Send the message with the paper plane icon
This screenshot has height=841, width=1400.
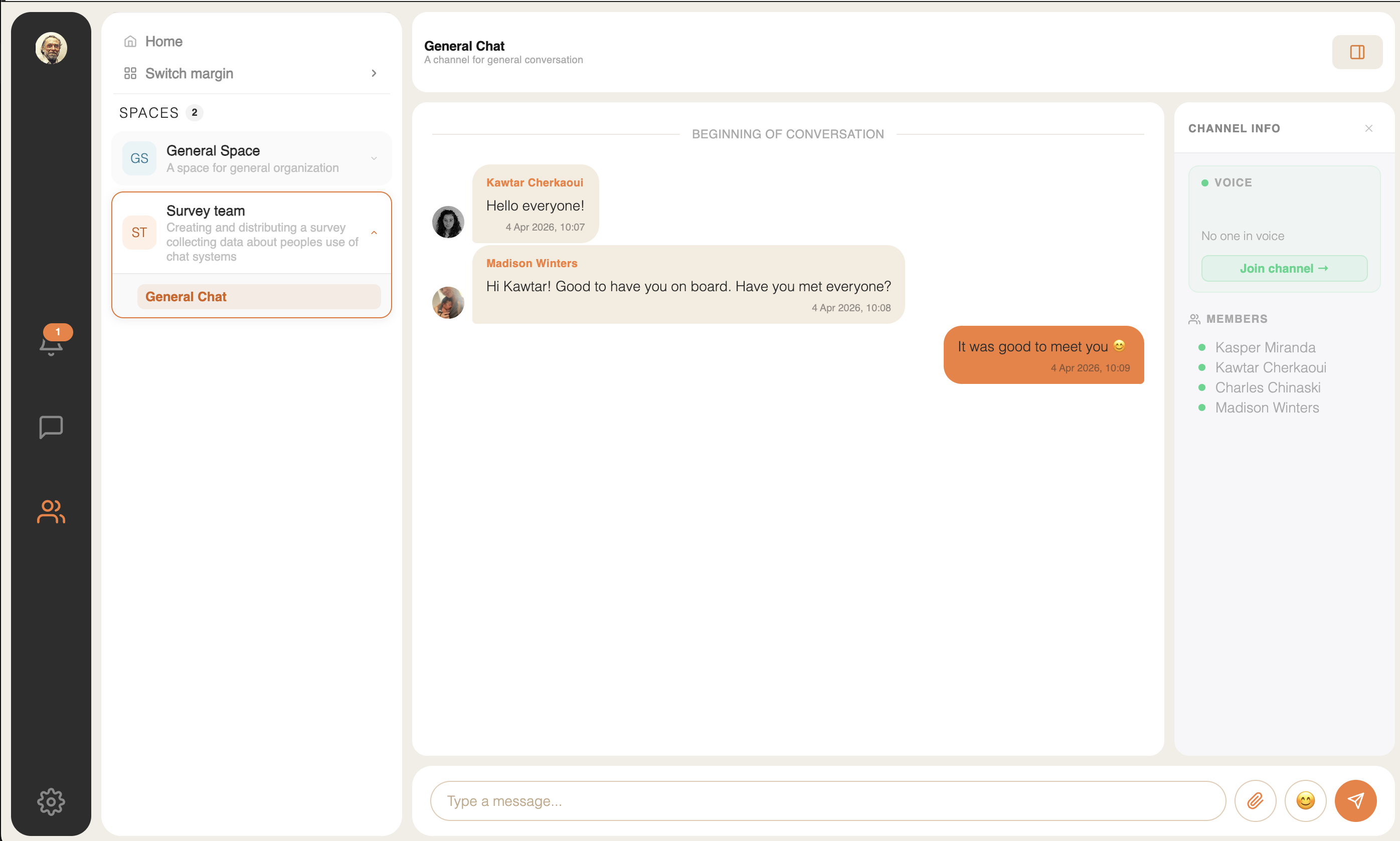point(1356,800)
